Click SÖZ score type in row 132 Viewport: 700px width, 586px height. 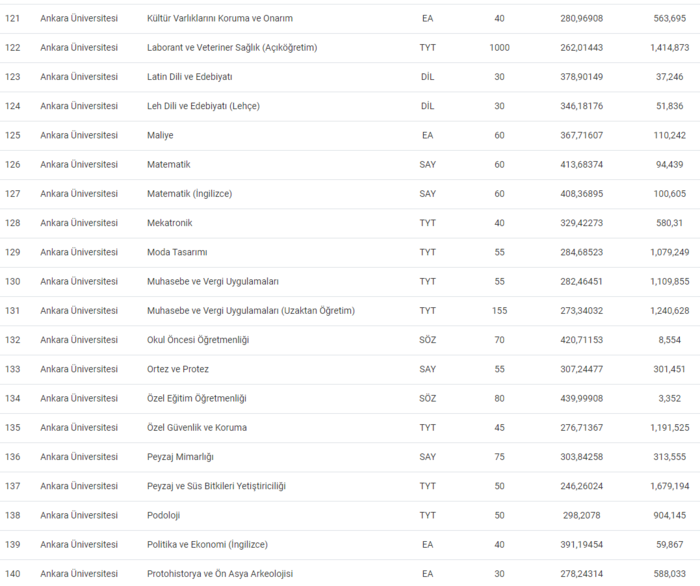[427, 340]
